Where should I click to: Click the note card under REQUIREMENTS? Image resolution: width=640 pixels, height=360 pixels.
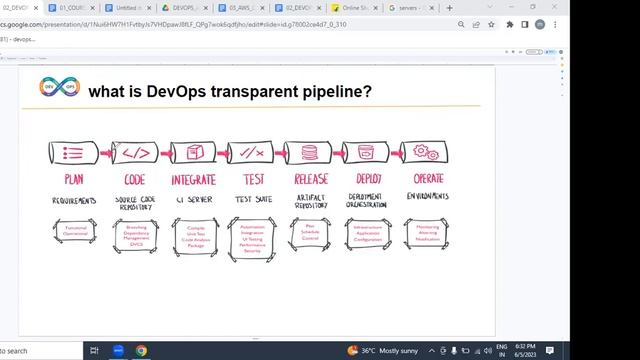(75, 231)
